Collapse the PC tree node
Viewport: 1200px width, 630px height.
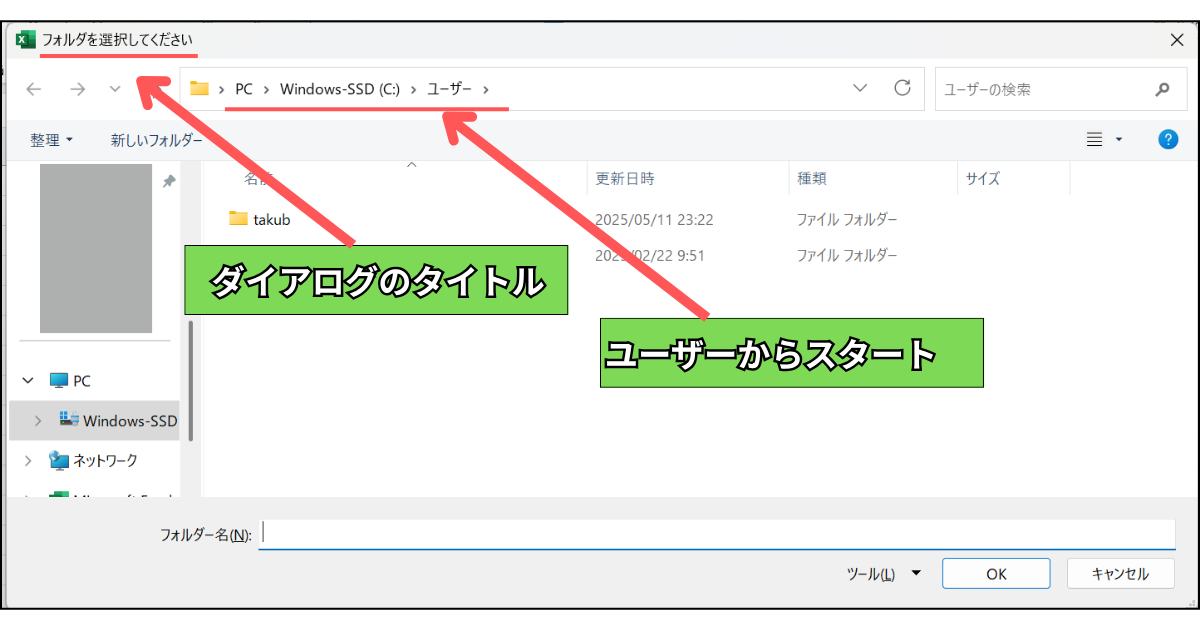point(27,381)
